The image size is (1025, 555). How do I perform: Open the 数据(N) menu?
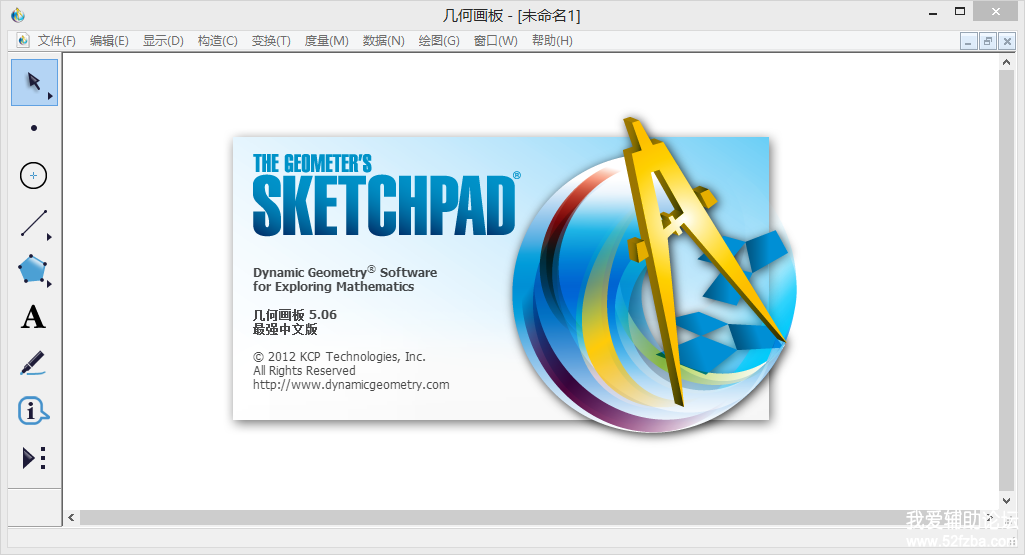pyautogui.click(x=384, y=41)
